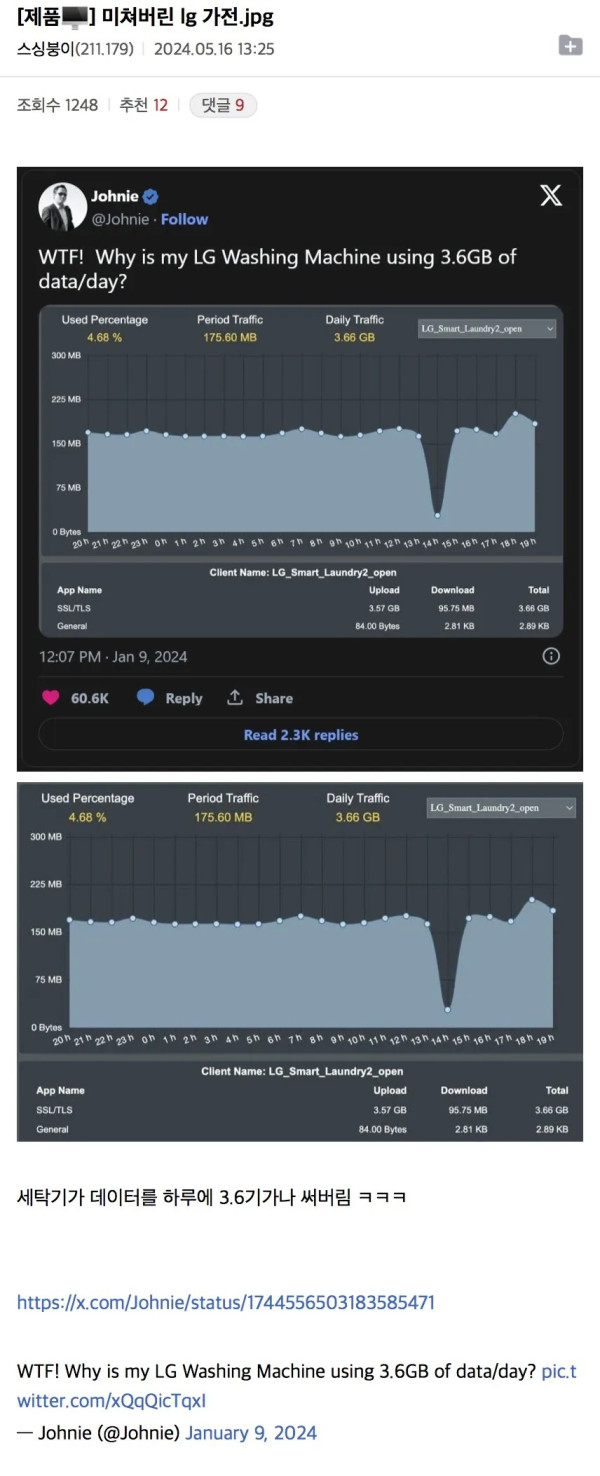Image resolution: width=600 pixels, height=1476 pixels.
Task: Open the Read 2.3K replies button
Action: tap(300, 735)
